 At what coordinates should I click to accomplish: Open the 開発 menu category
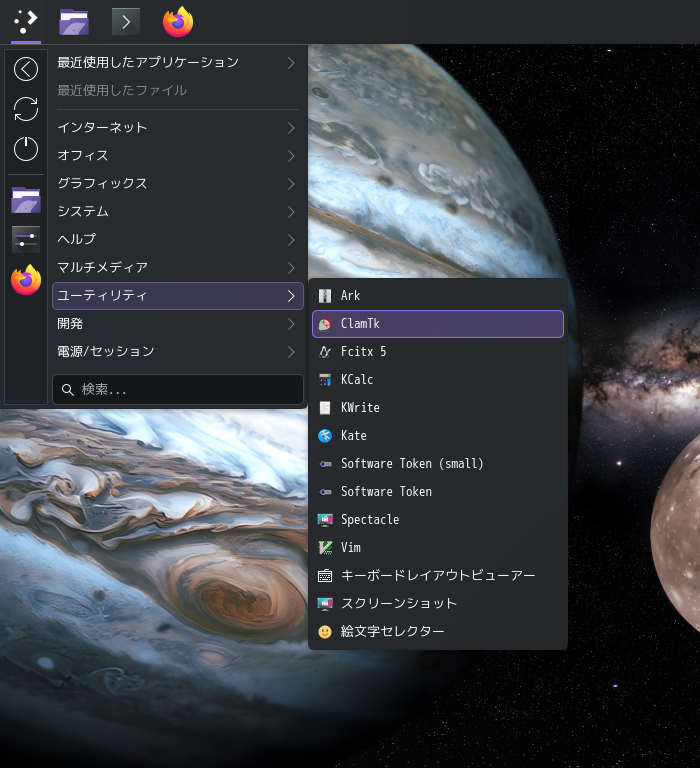(178, 324)
